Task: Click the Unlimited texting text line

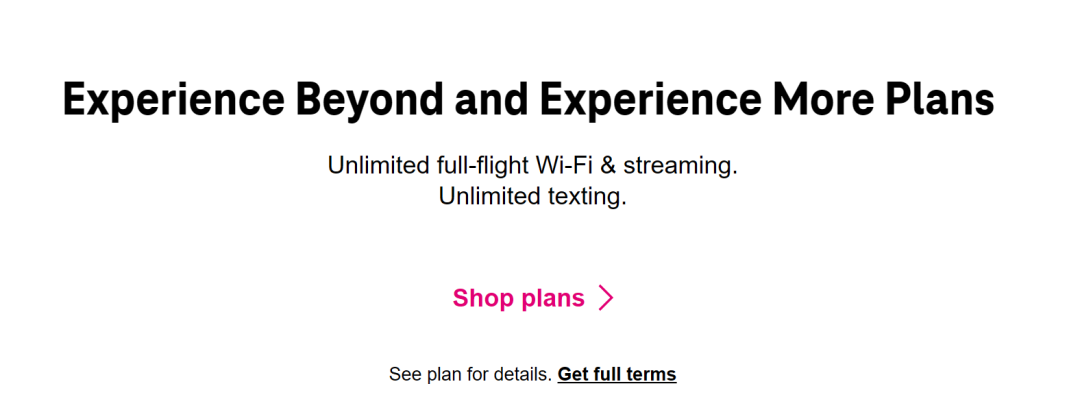Action: click(x=532, y=197)
